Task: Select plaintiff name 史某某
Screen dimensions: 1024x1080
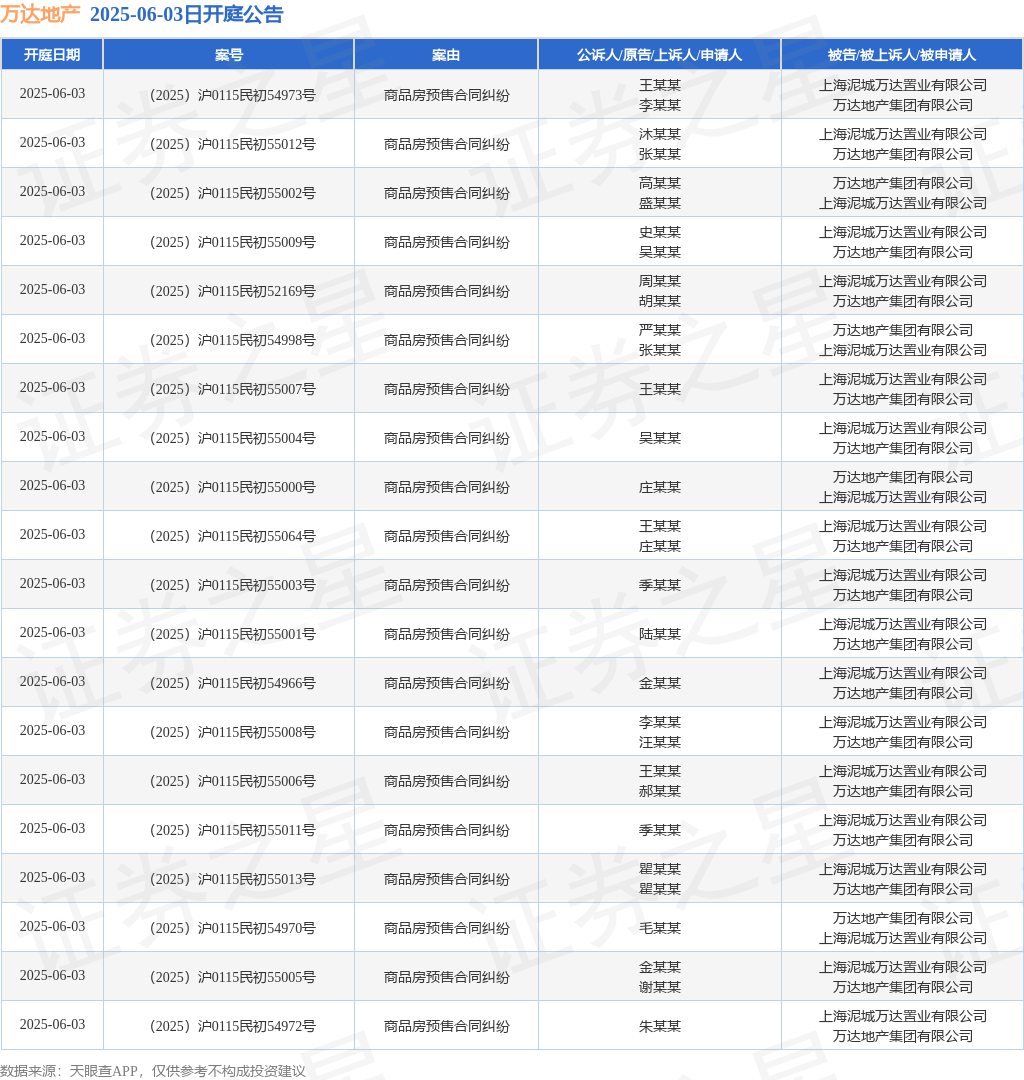Action: (x=660, y=232)
